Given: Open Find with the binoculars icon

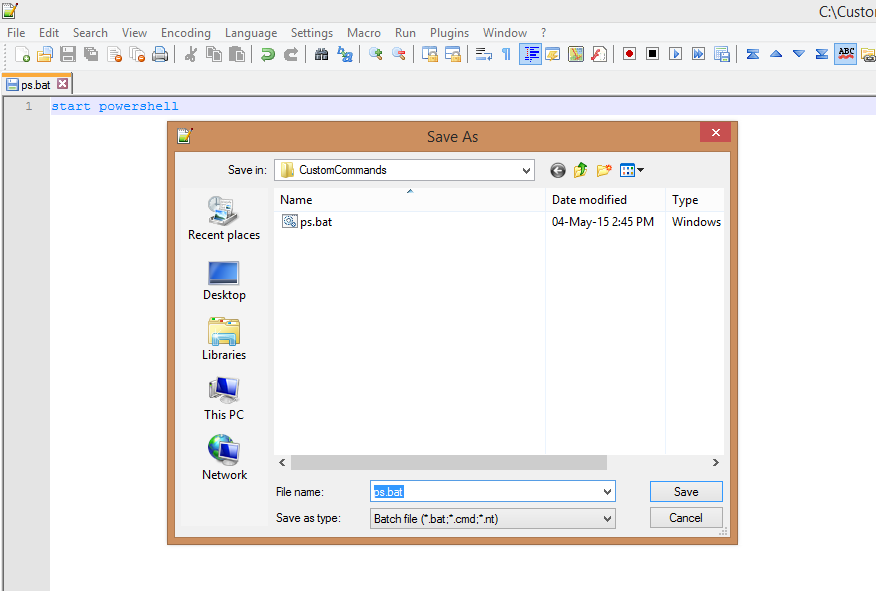Looking at the screenshot, I should (x=321, y=54).
